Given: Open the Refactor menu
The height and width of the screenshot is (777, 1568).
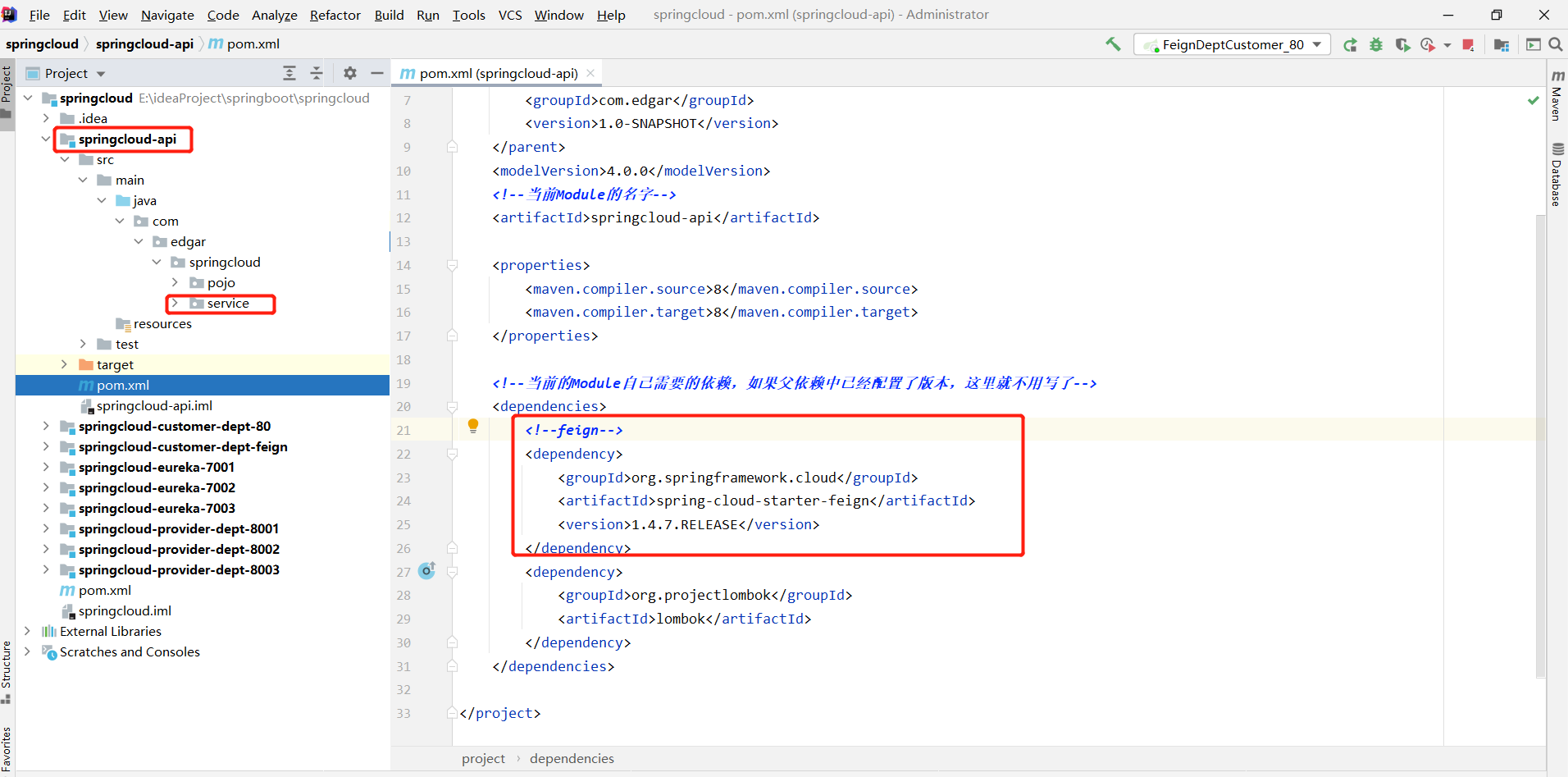Looking at the screenshot, I should pos(335,15).
